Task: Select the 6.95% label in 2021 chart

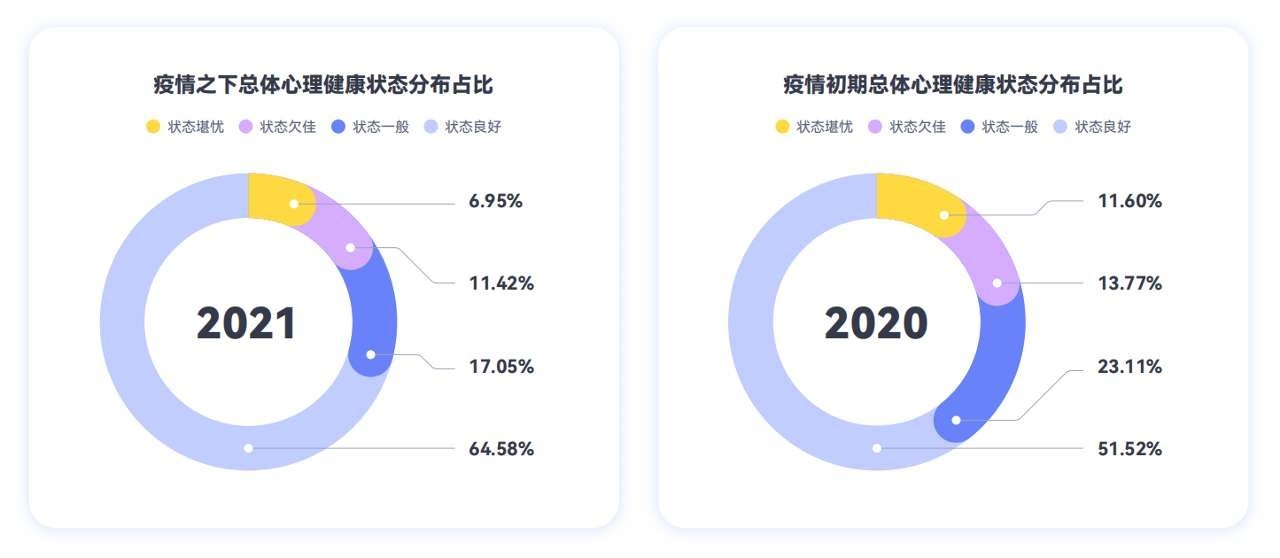Action: point(496,201)
